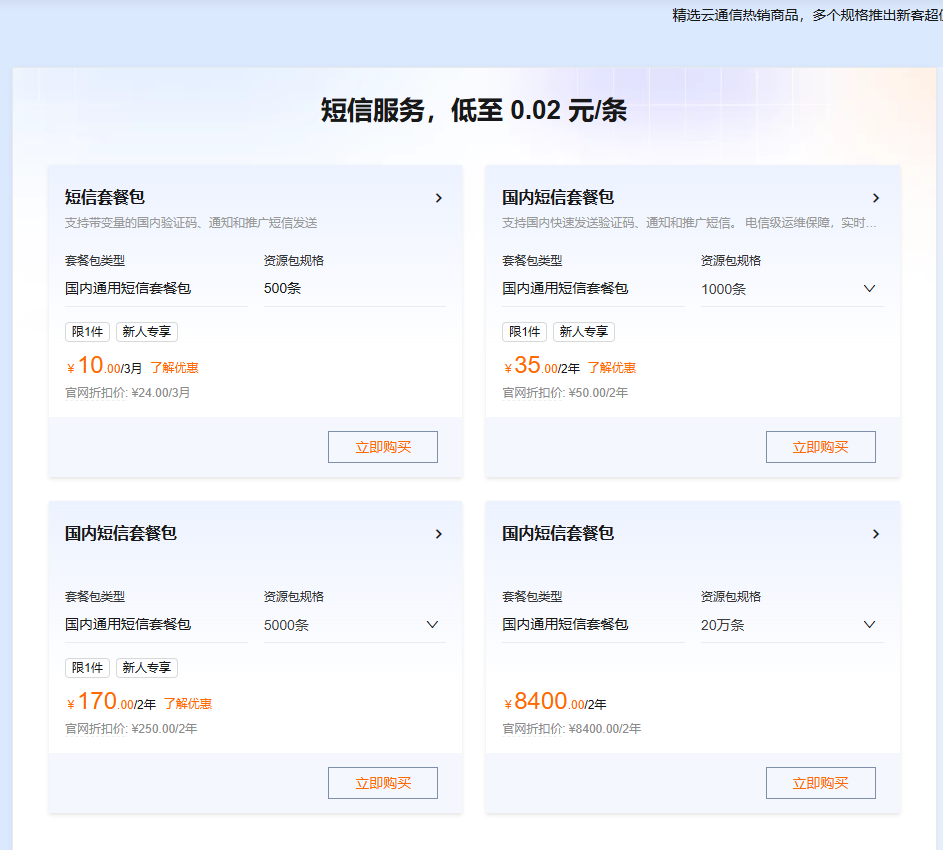This screenshot has width=943, height=850.
Task: Open 了解优惠 link beside ¥35.00/2年
Action: pyautogui.click(x=612, y=368)
